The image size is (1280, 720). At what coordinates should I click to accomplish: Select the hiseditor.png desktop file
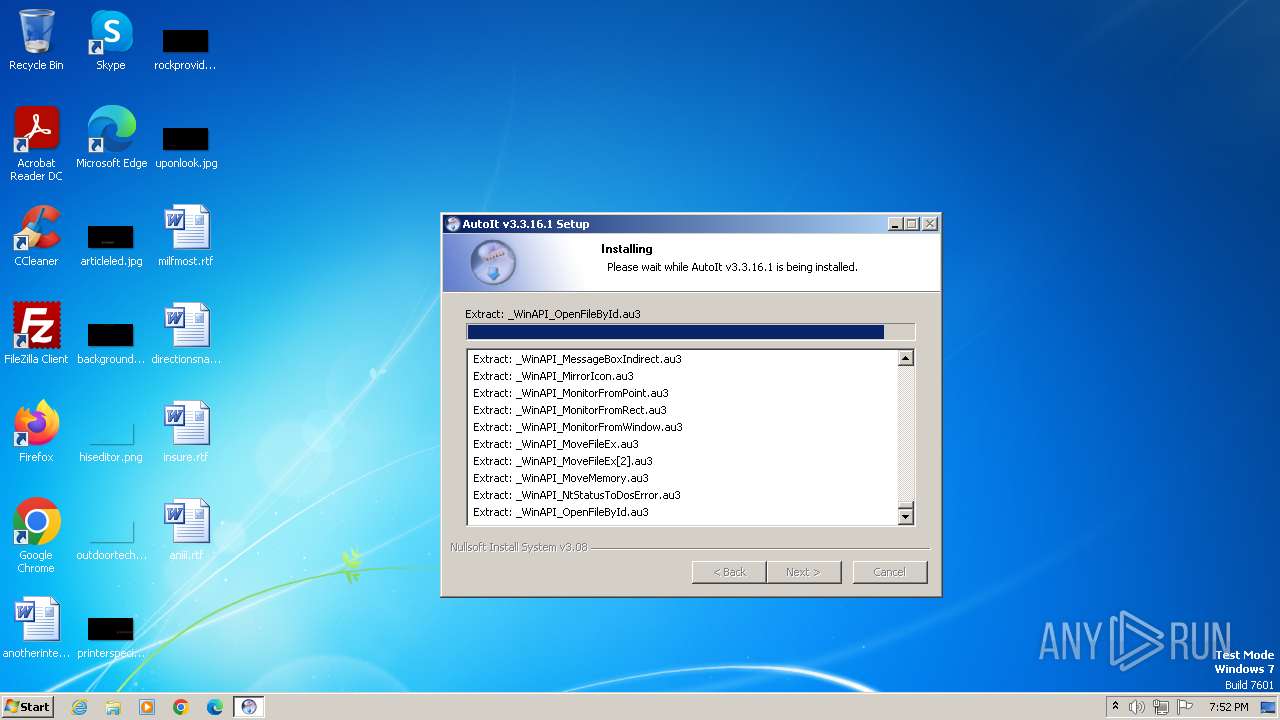(x=111, y=440)
